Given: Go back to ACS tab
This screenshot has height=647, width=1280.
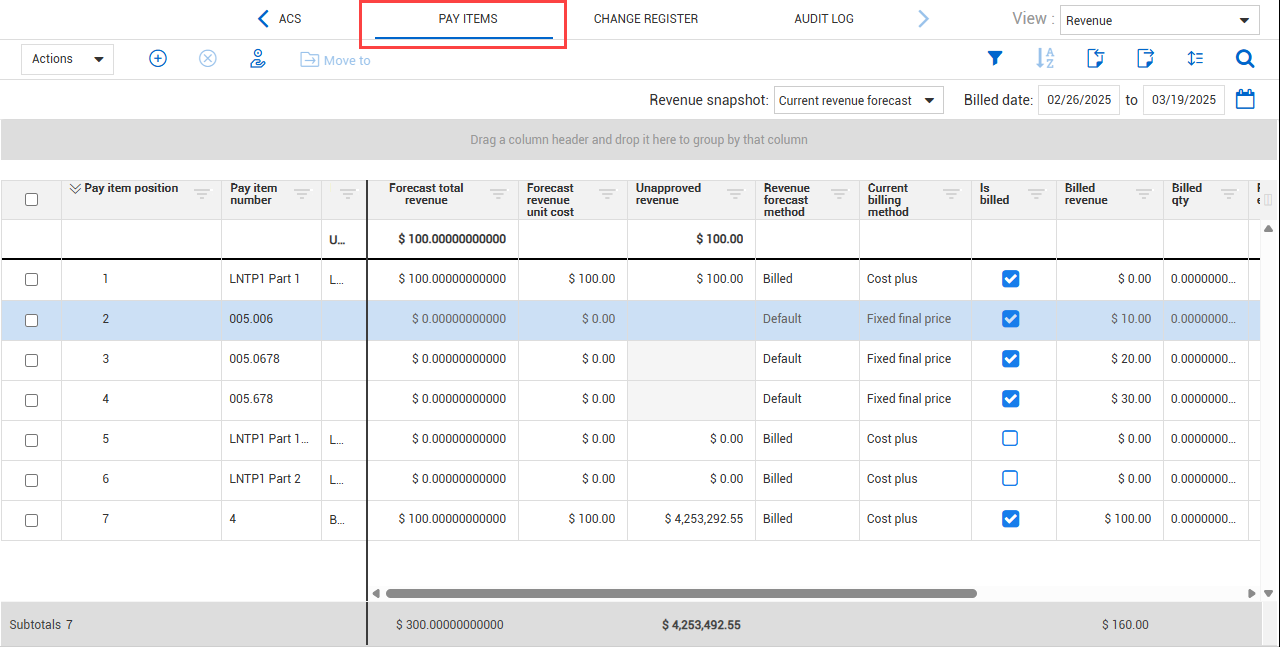Looking at the screenshot, I should [280, 19].
